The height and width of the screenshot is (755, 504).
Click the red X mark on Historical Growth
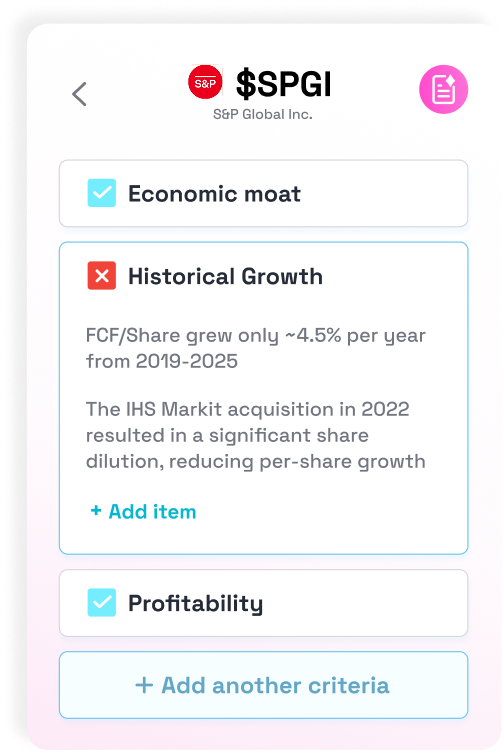pos(102,275)
